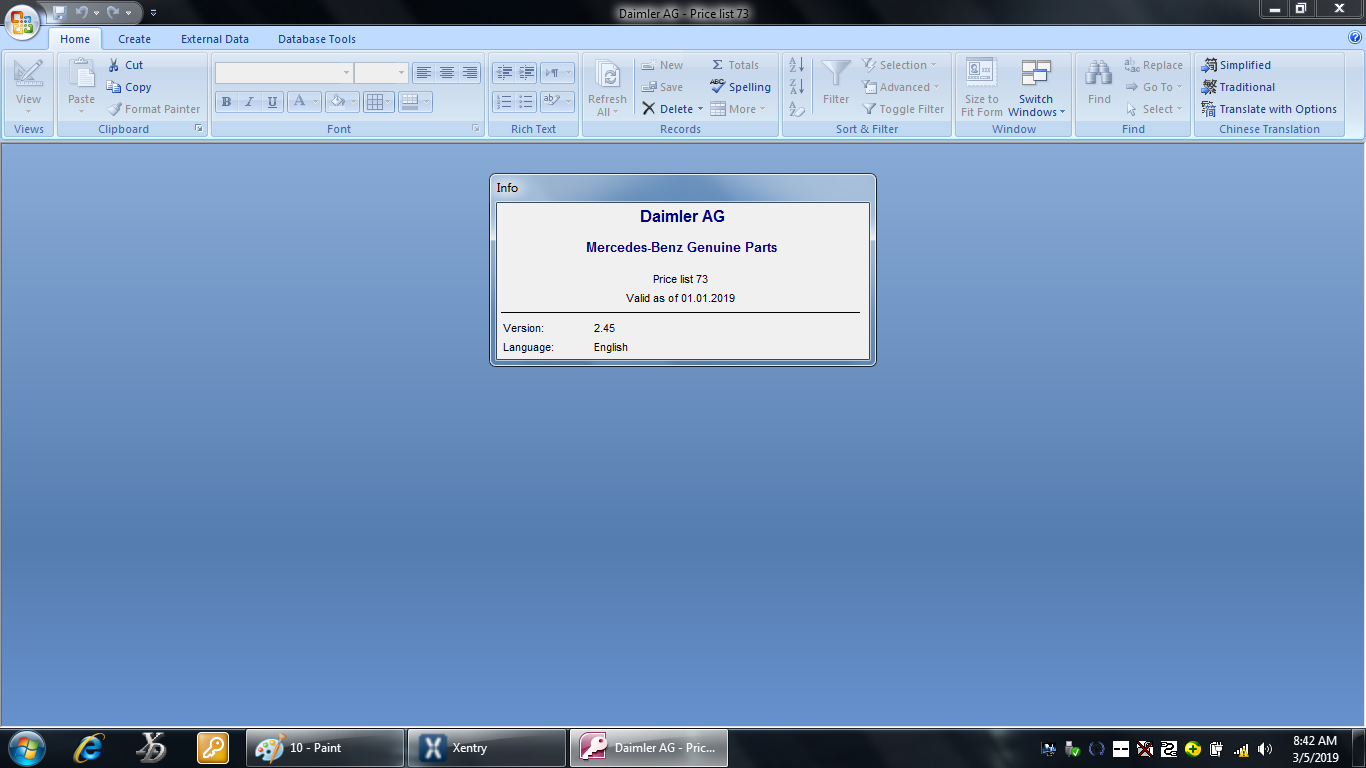The image size is (1366, 768).
Task: Run the Spelling check
Action: pyautogui.click(x=741, y=87)
